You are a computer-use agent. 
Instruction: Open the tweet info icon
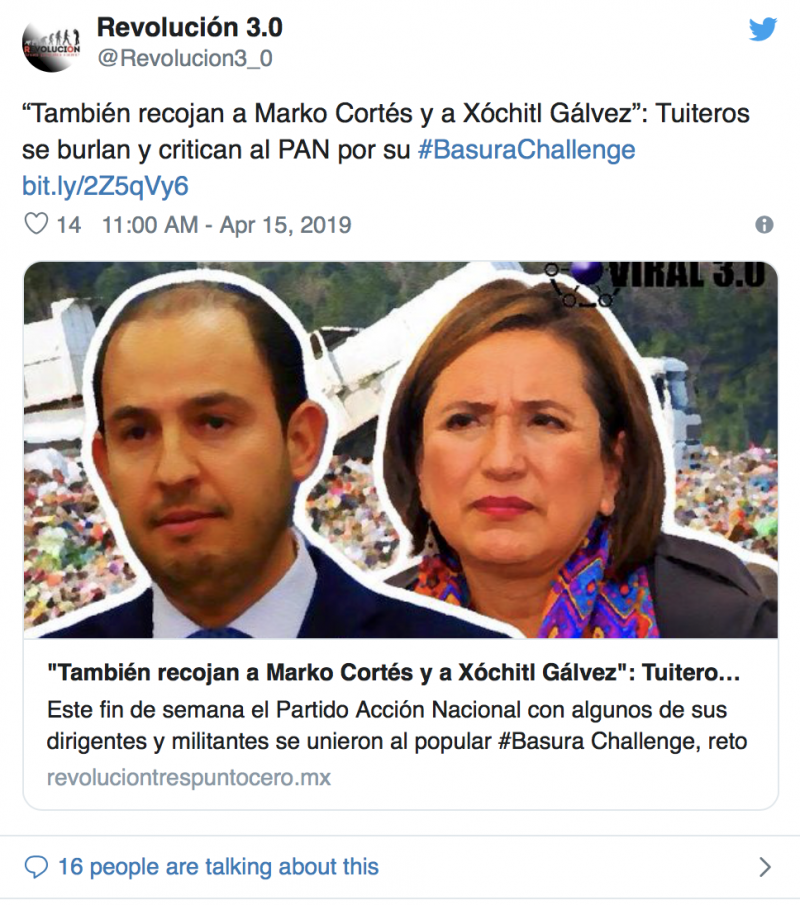pos(764,225)
